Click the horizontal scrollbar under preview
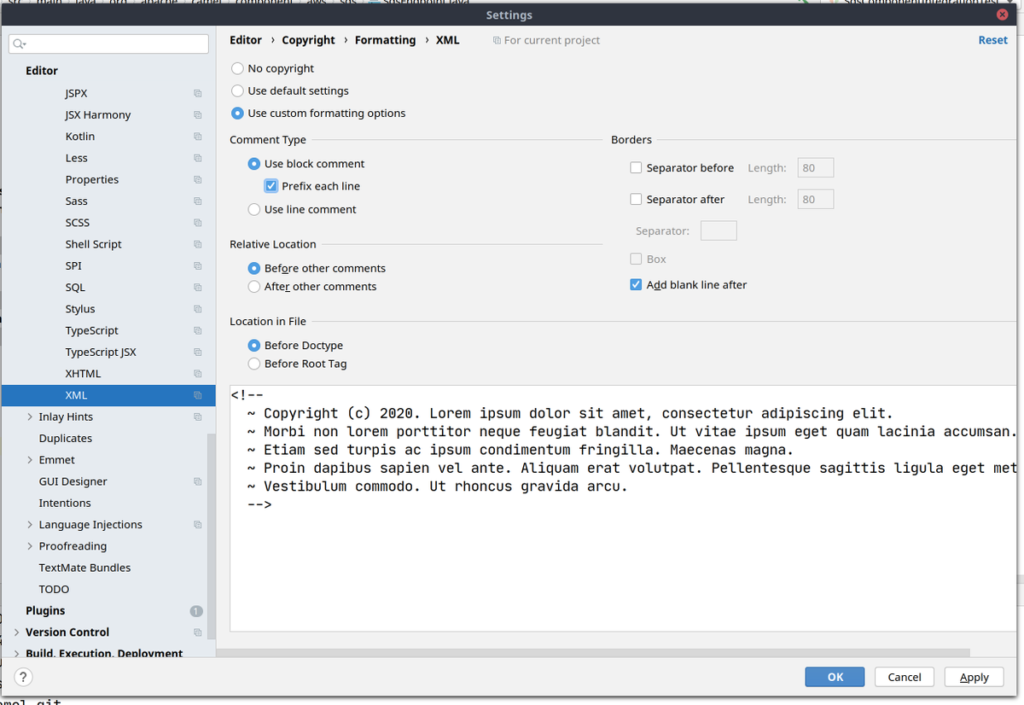 tap(593, 652)
